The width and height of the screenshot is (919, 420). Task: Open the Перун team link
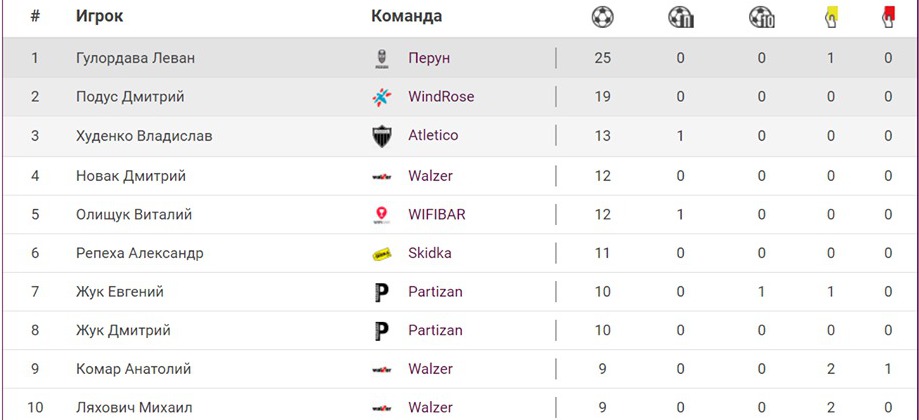[429, 58]
